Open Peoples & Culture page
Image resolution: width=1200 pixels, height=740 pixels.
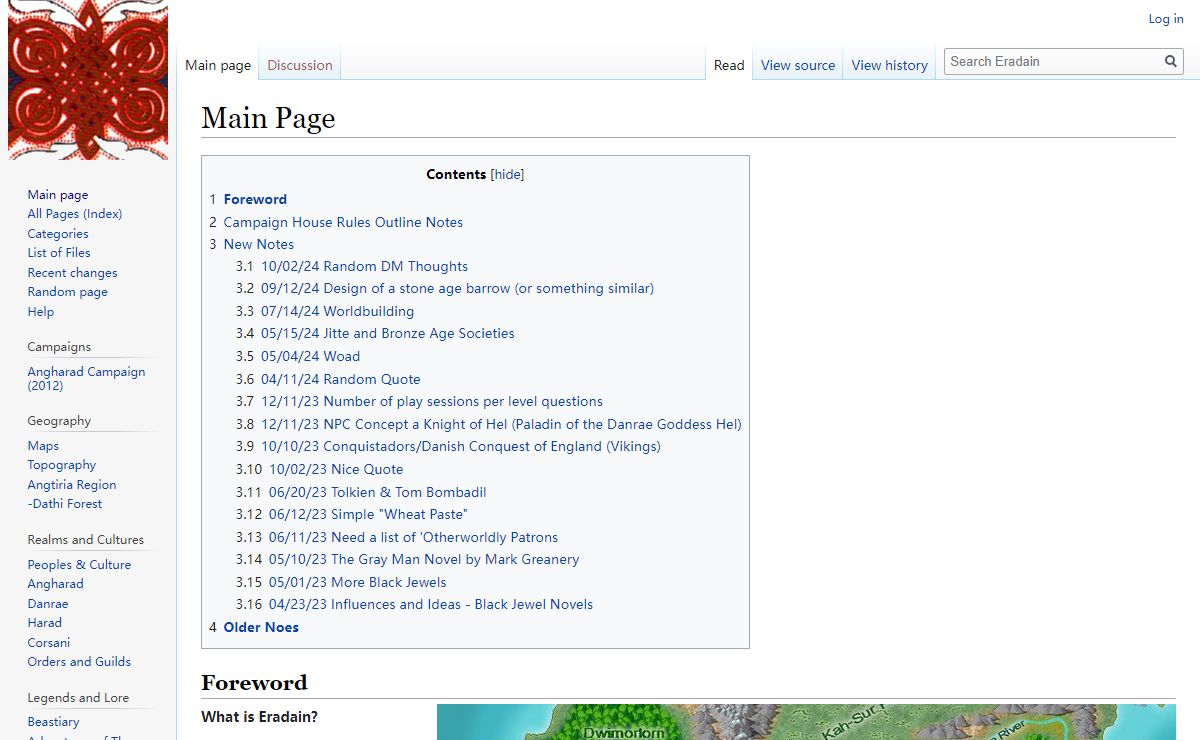80,565
